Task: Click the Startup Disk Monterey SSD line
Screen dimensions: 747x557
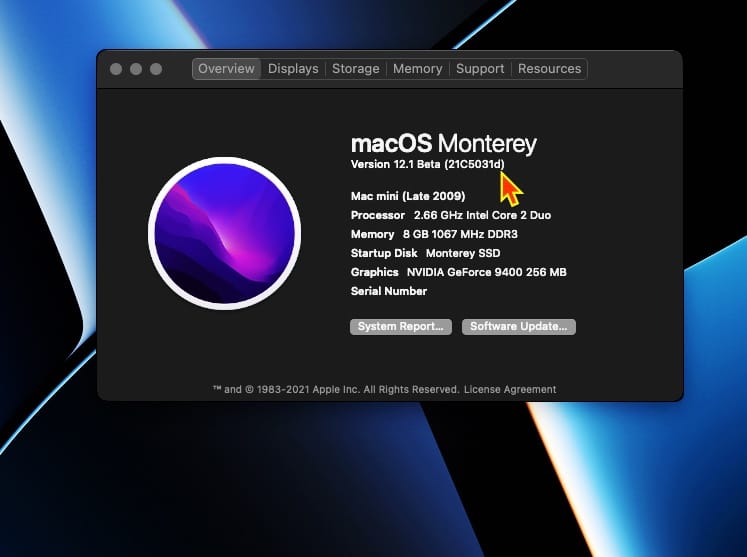Action: [x=425, y=253]
